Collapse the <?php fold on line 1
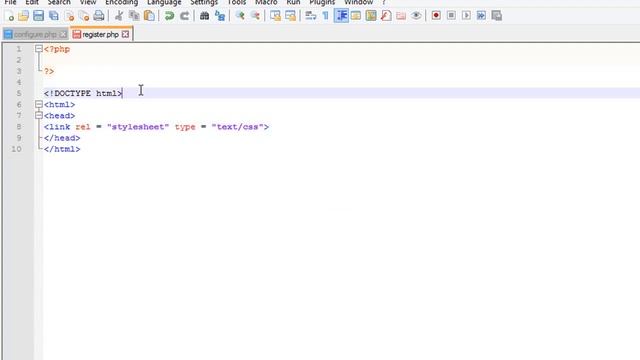Screen dimensions: 640x360 [x=39, y=49]
